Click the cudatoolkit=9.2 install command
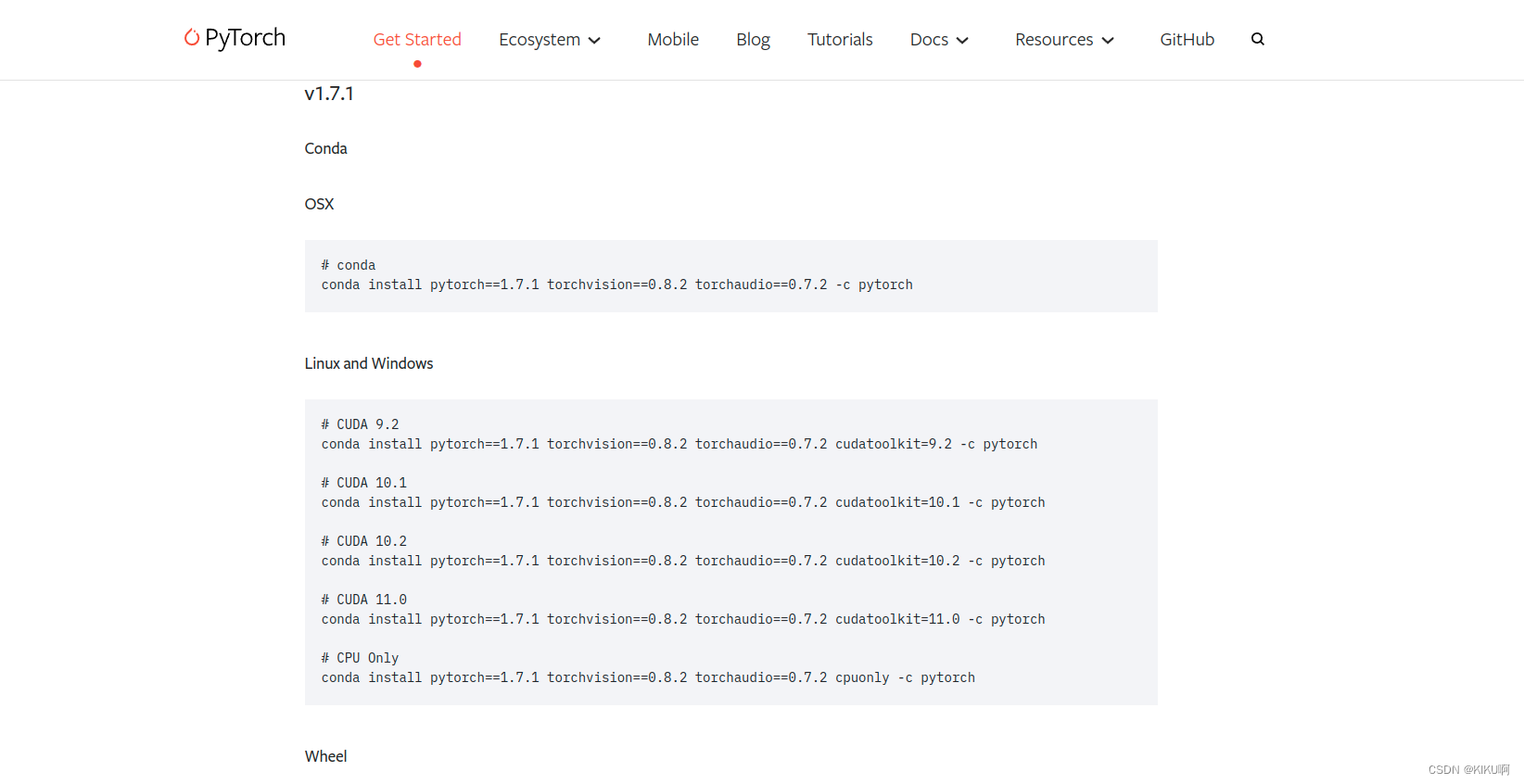The width and height of the screenshot is (1524, 784). [x=679, y=444]
